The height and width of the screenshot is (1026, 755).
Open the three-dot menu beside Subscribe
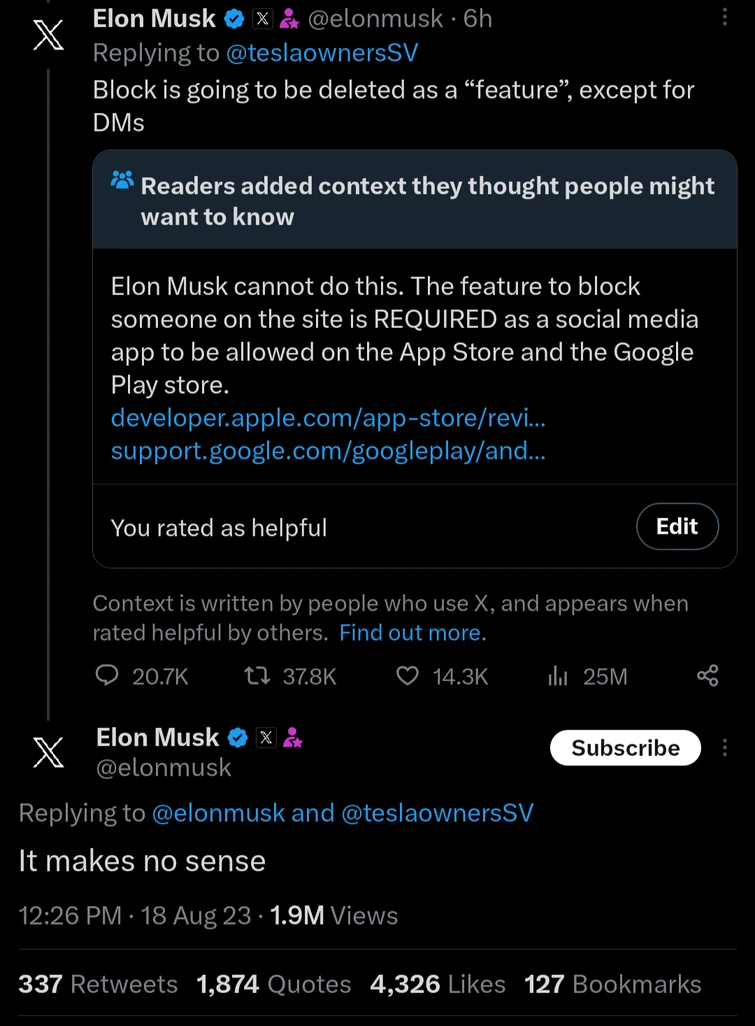click(x=725, y=748)
